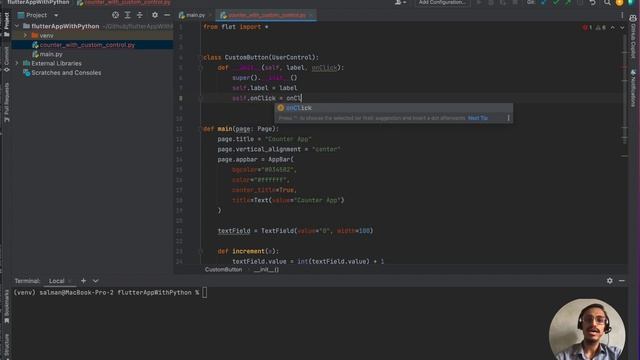The height and width of the screenshot is (360, 640).
Task: Jump to next highlighted error
Action: point(622,27)
